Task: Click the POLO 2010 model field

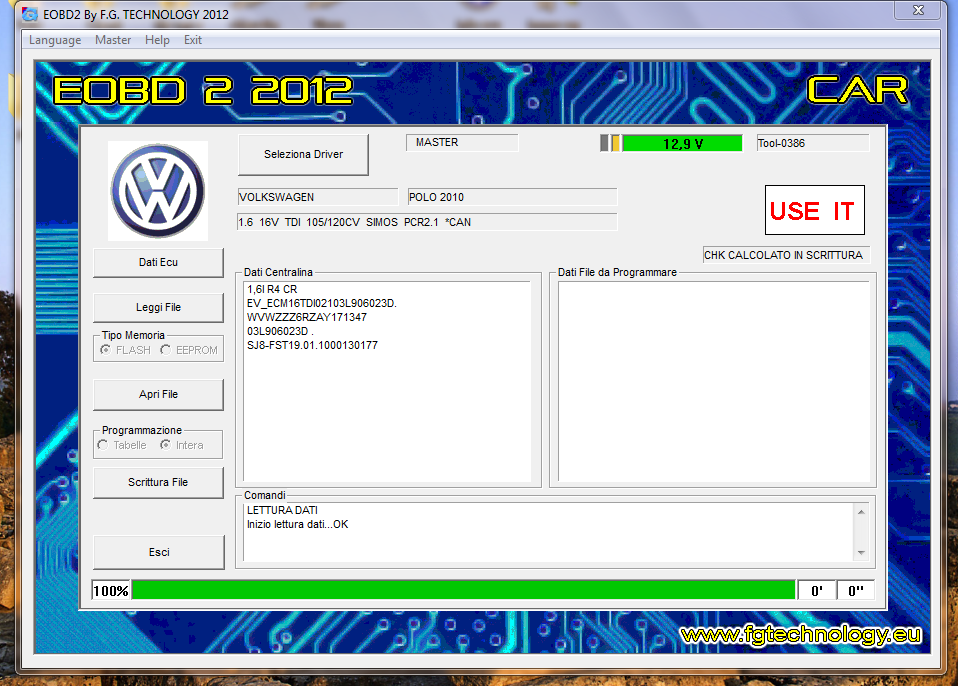Action: point(512,197)
